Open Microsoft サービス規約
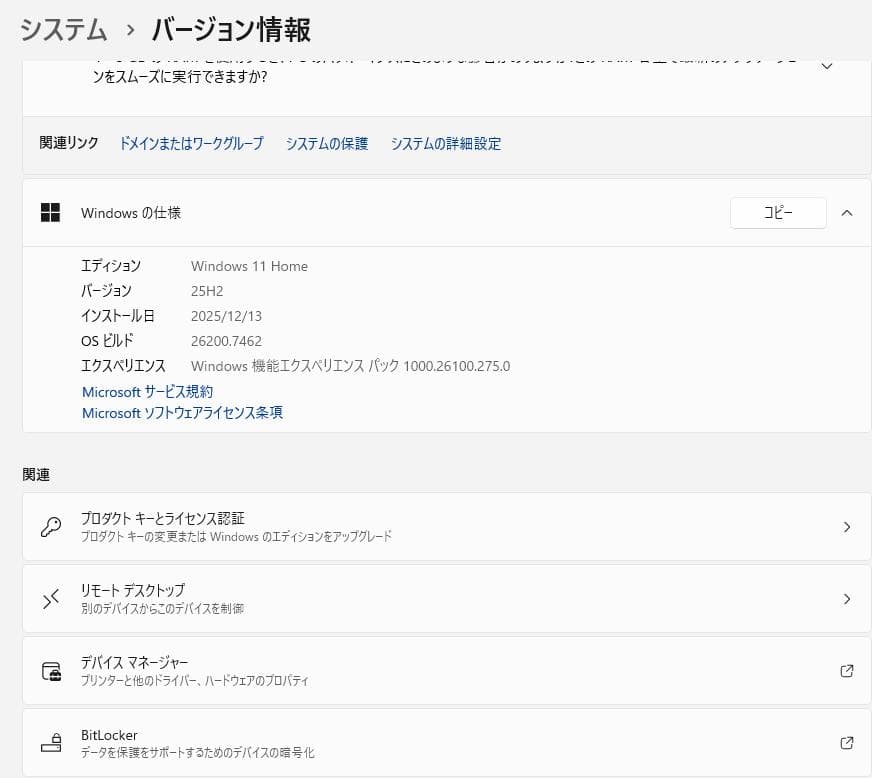 tap(146, 391)
